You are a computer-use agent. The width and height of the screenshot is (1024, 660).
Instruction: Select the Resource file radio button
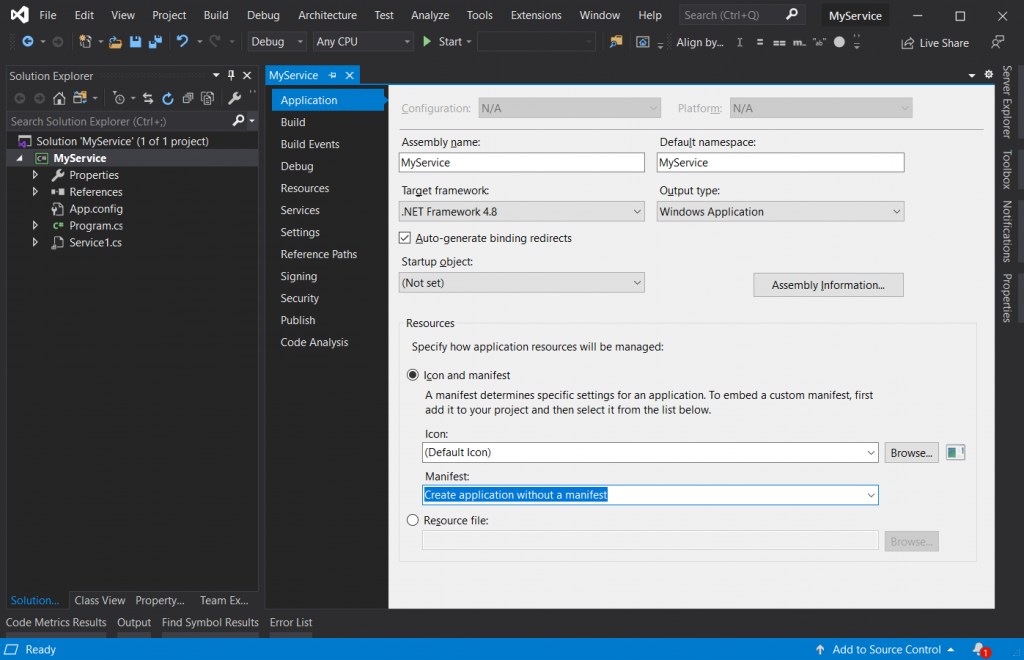click(x=413, y=520)
